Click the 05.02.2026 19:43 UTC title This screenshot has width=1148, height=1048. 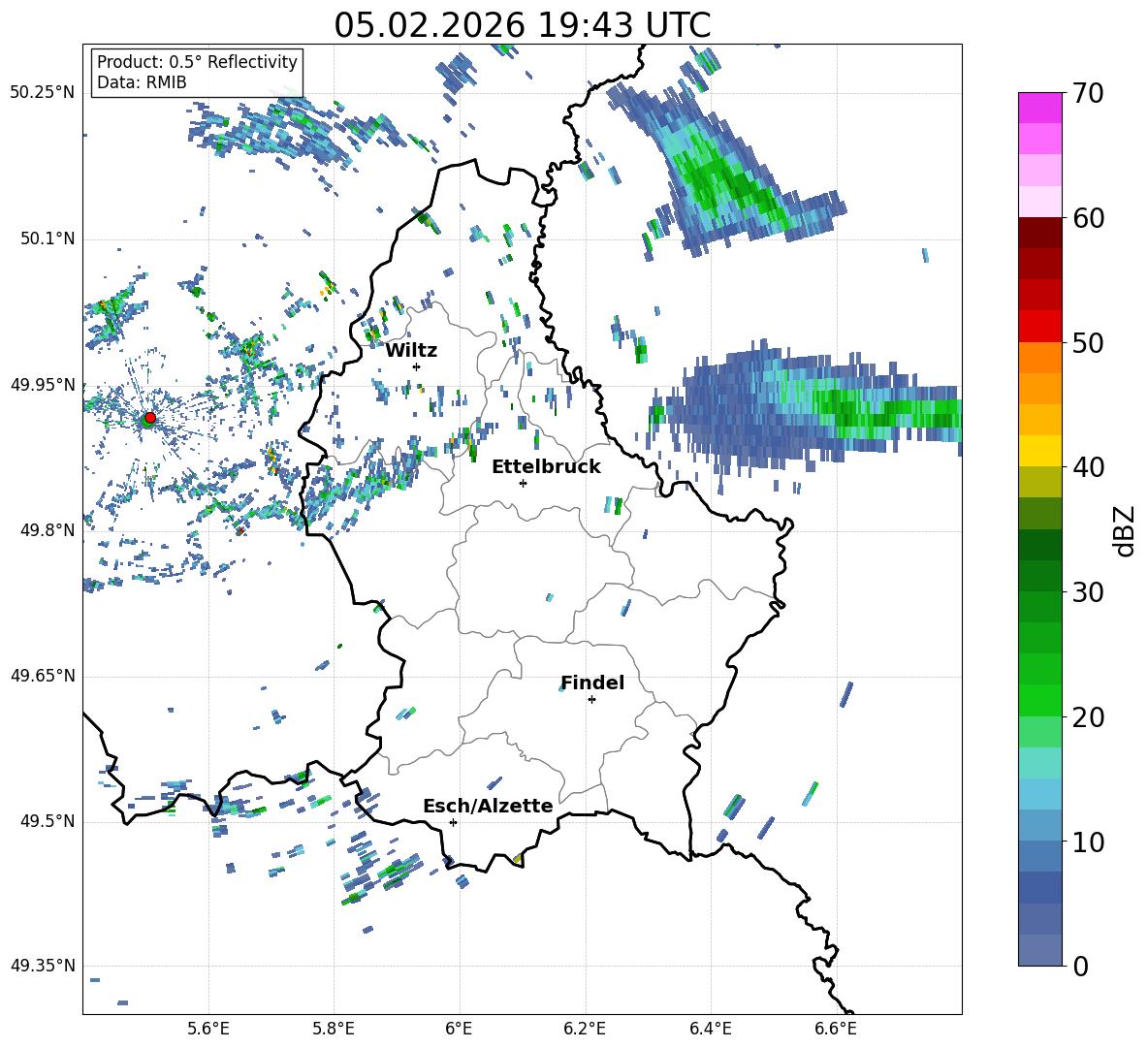coord(522,25)
